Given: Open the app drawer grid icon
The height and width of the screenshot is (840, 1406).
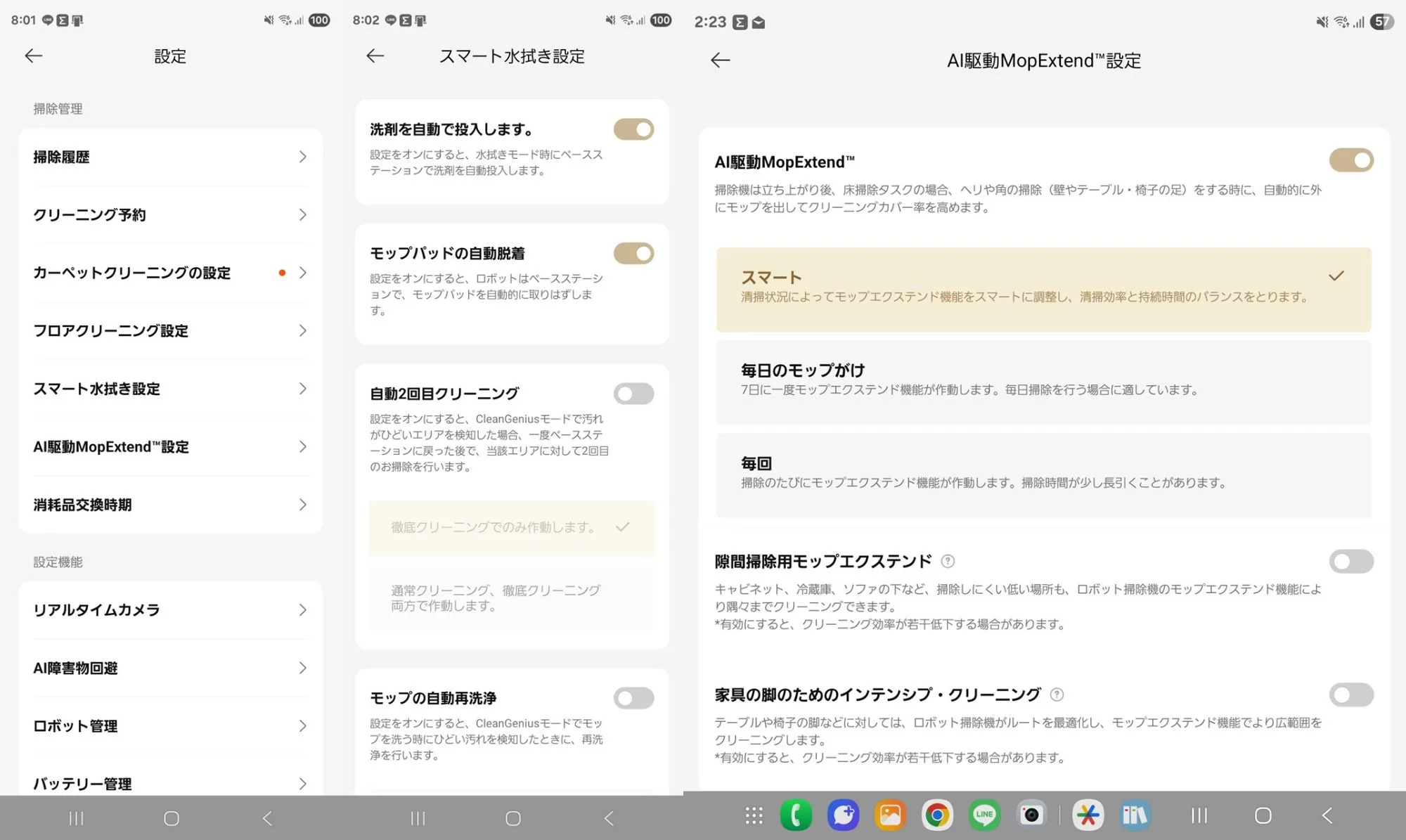Looking at the screenshot, I should 754,815.
